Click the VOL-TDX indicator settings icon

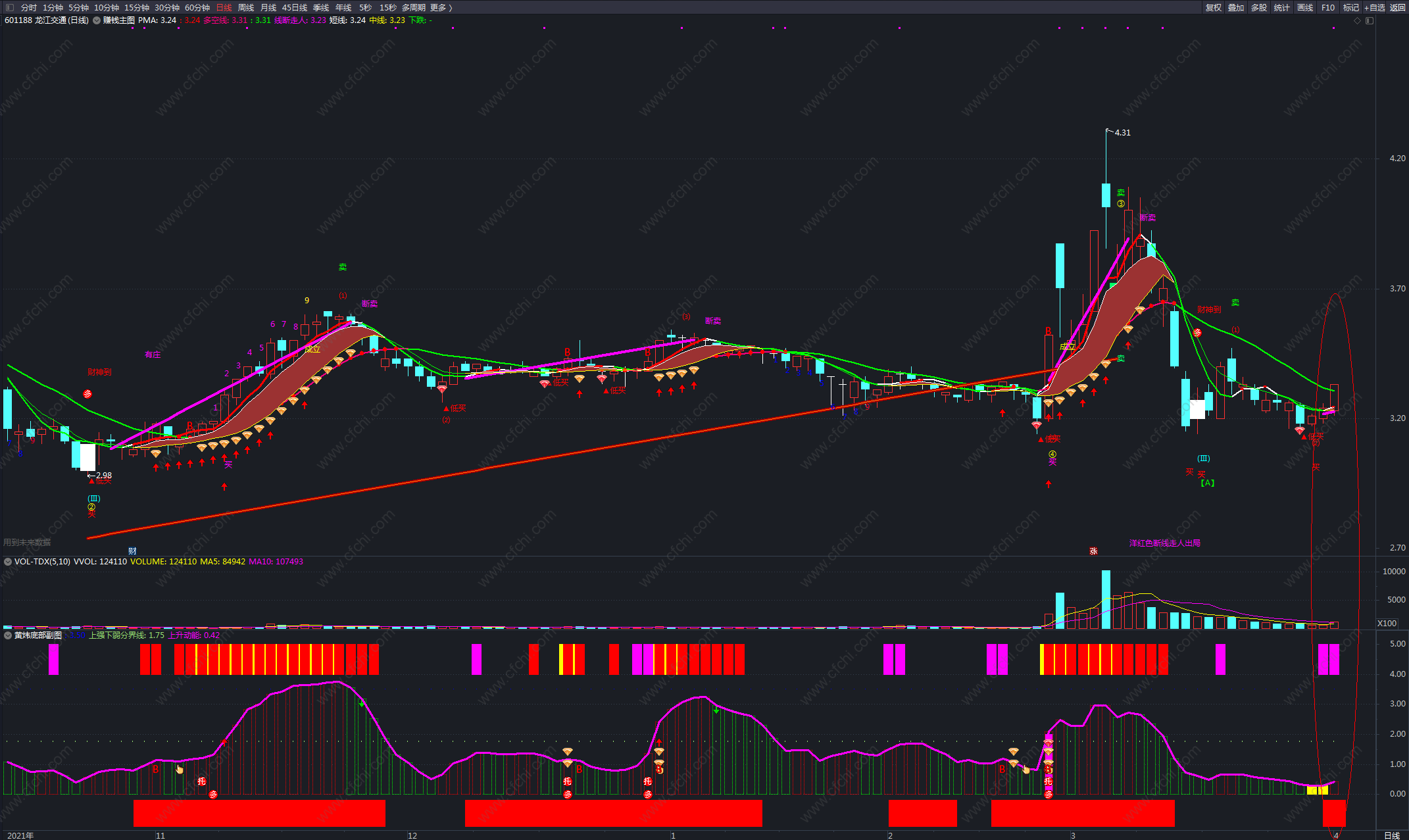click(x=8, y=562)
